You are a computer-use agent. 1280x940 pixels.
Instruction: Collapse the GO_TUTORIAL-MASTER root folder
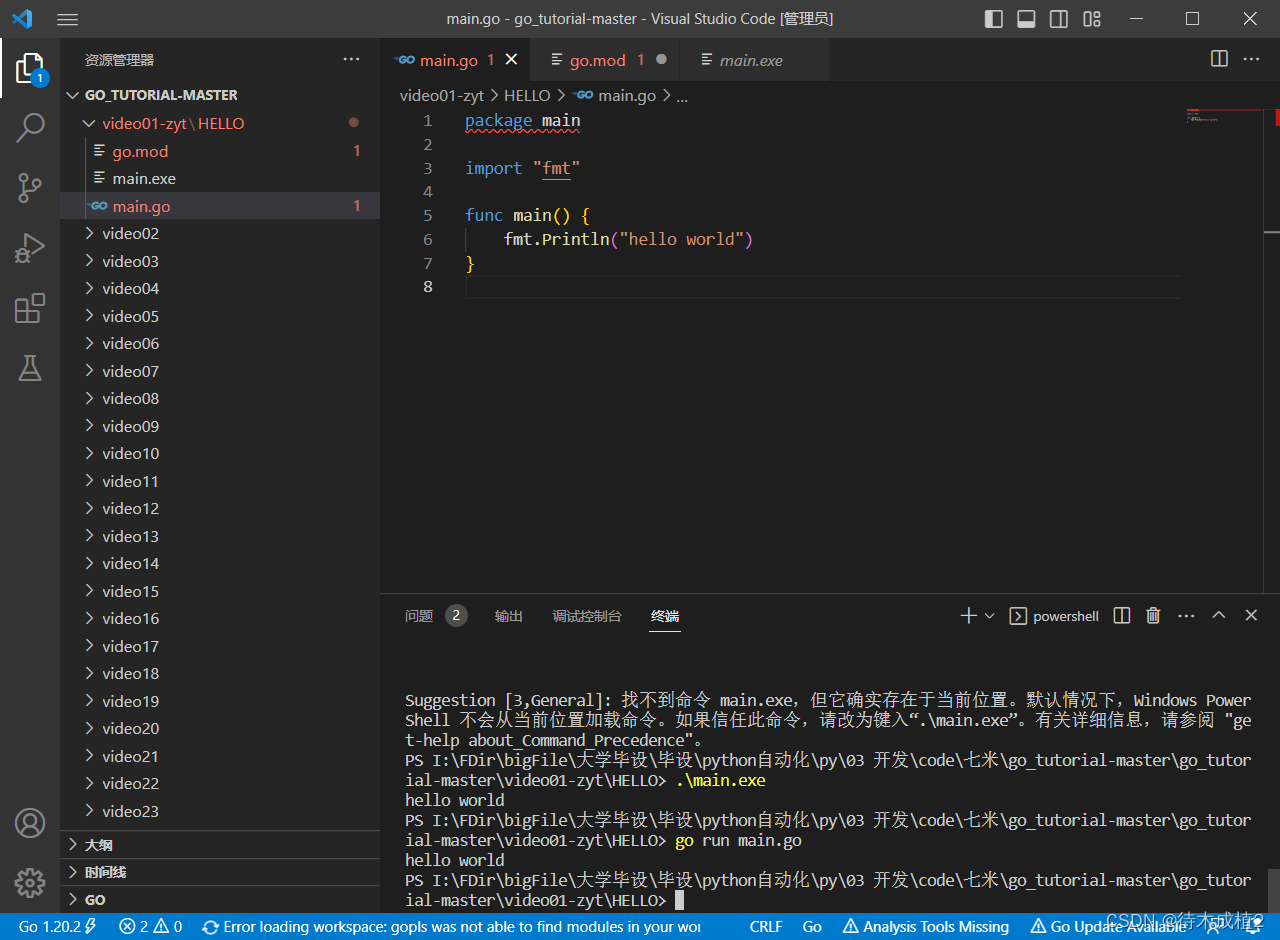[x=220, y=95]
